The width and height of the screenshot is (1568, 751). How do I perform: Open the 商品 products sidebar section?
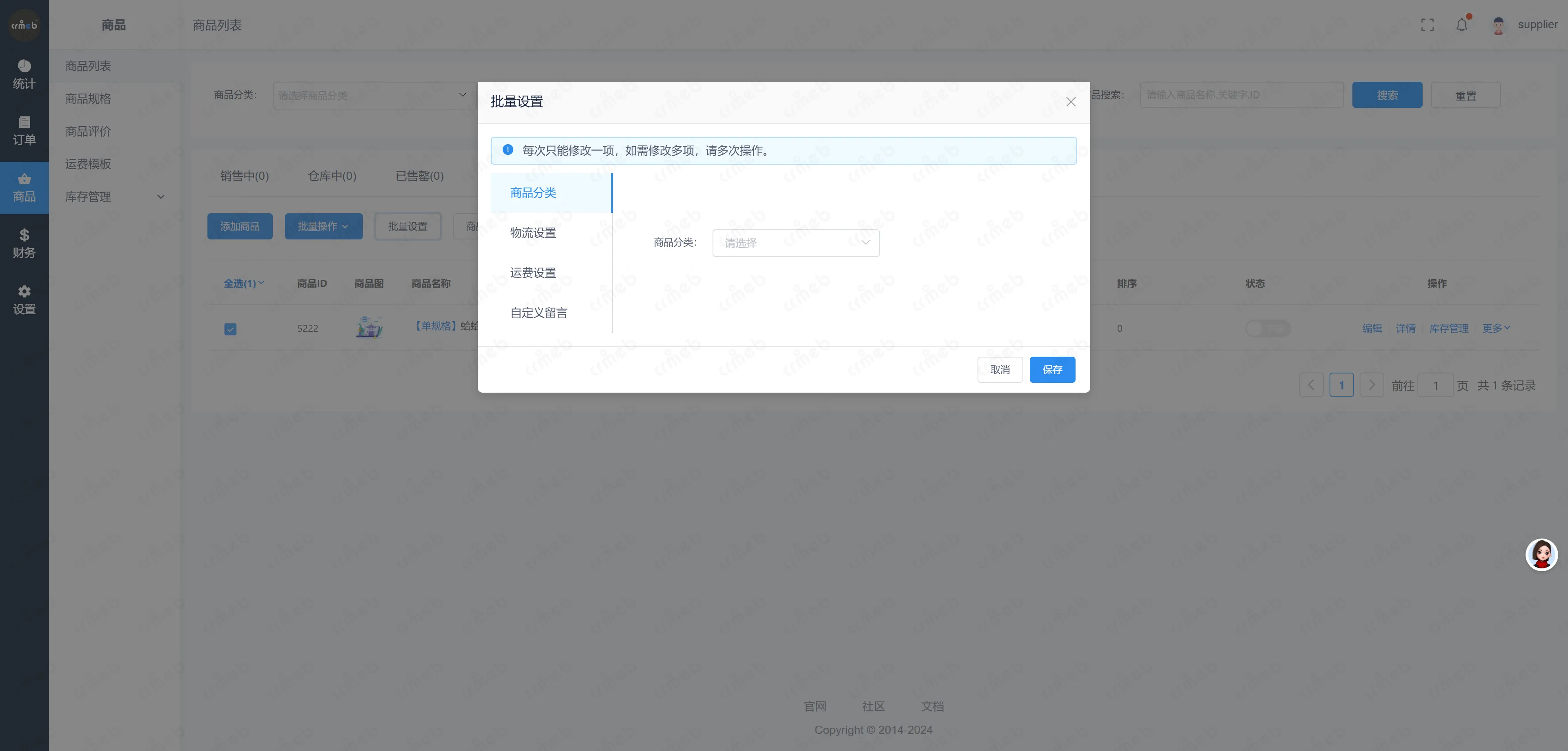(x=24, y=188)
